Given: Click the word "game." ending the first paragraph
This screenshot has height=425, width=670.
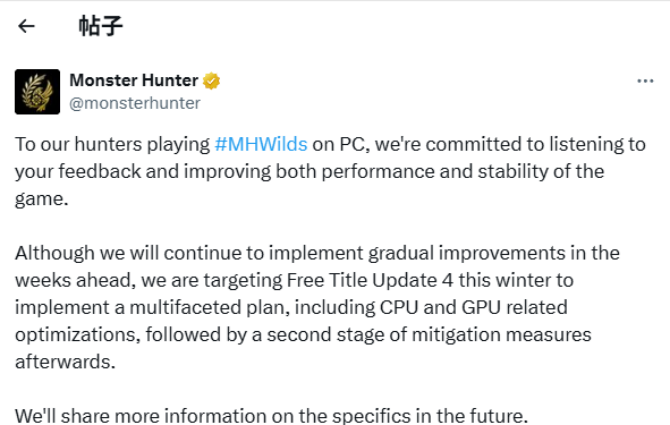Looking at the screenshot, I should 41,198.
